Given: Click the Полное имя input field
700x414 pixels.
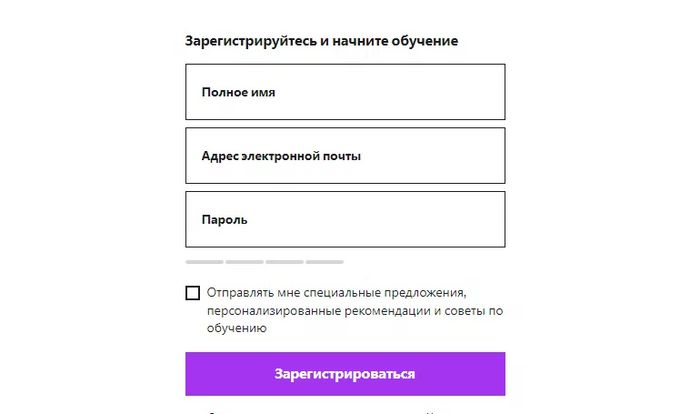Looking at the screenshot, I should [345, 92].
